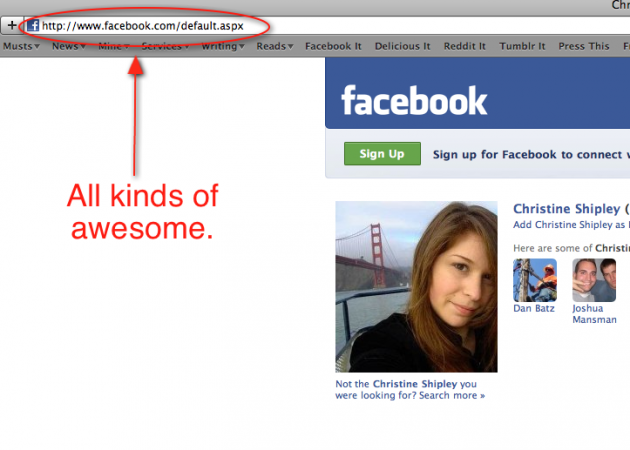Viewport: 630px width, 450px height.
Task: Click the green Sign Up button
Action: click(382, 153)
